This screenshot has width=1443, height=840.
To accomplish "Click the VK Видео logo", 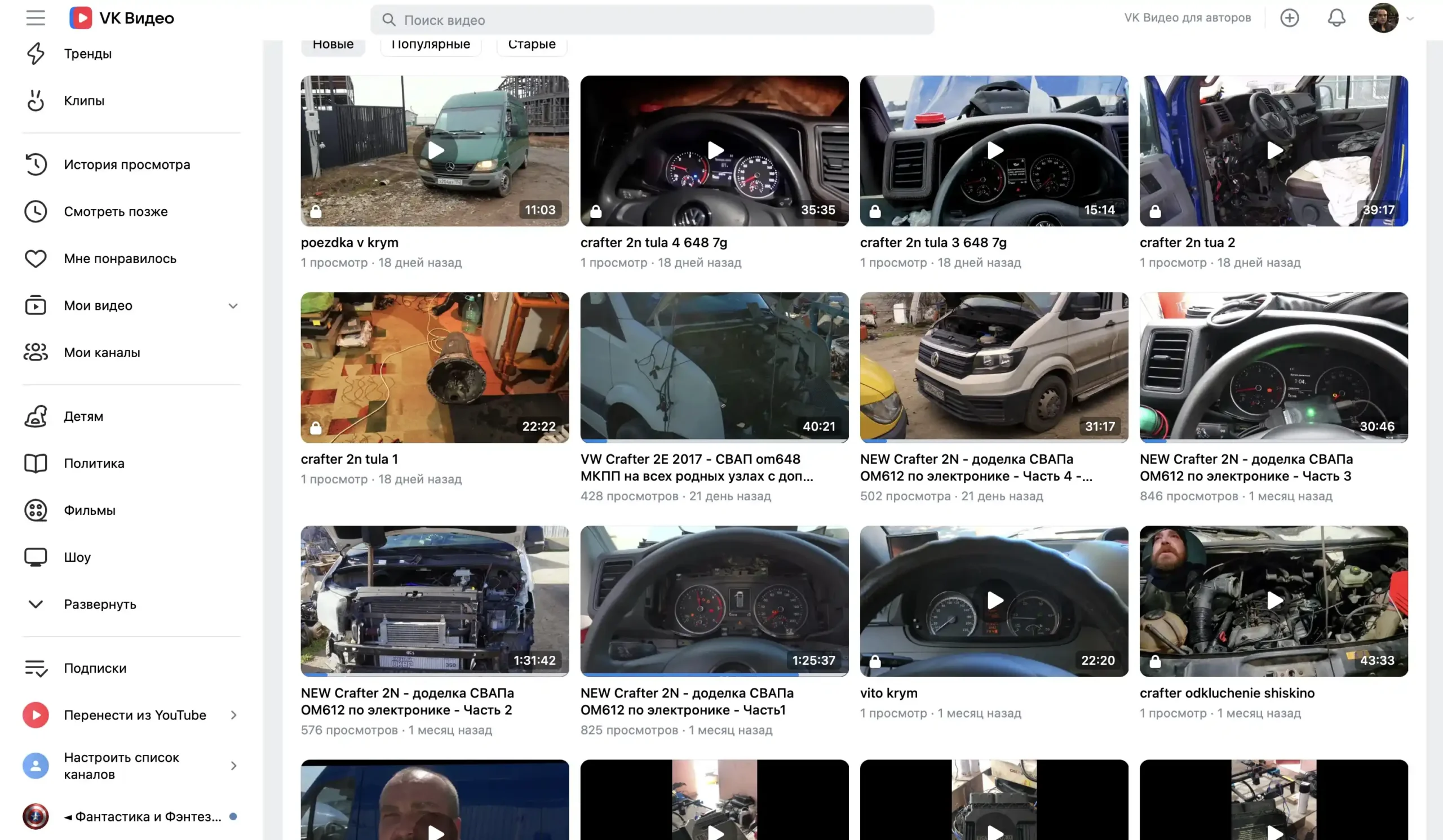I will (121, 17).
